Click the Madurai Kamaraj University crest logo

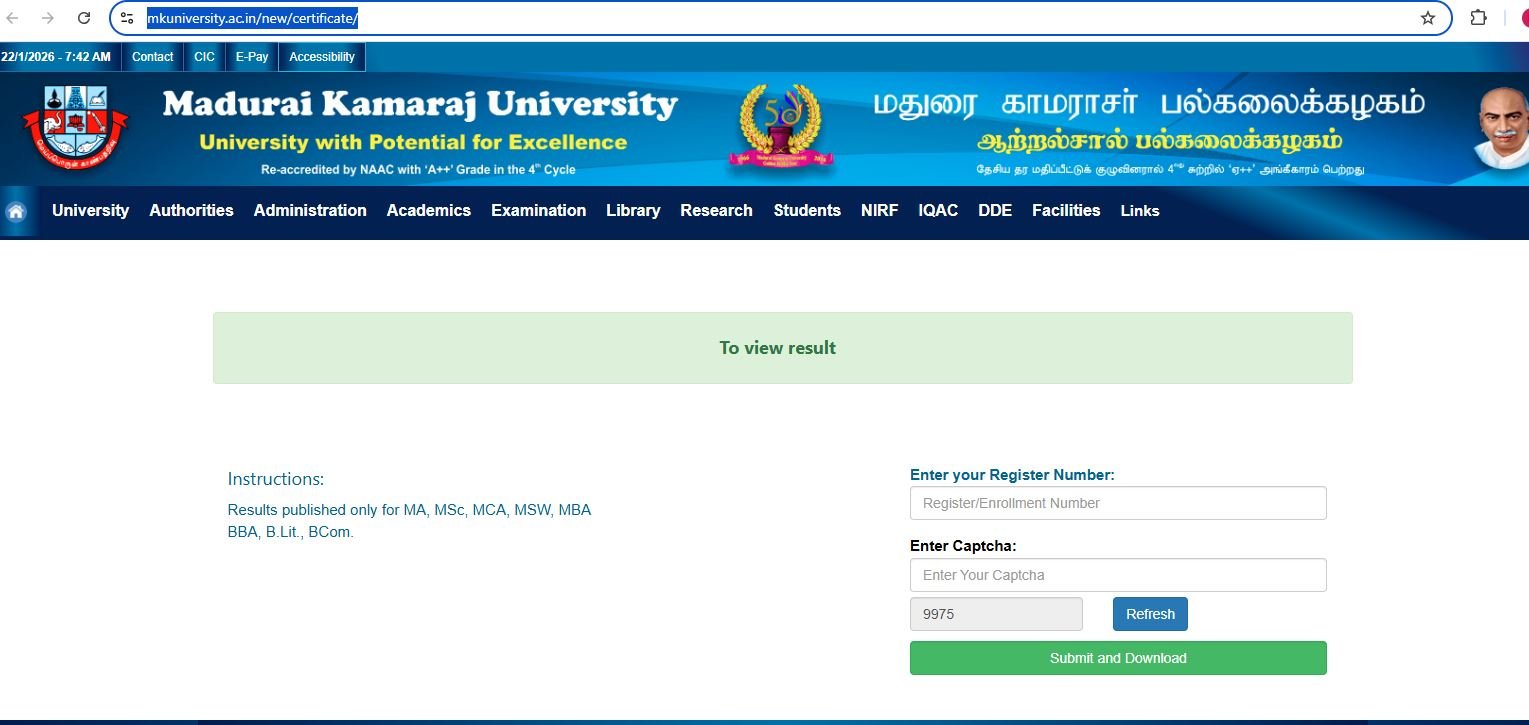click(x=76, y=129)
